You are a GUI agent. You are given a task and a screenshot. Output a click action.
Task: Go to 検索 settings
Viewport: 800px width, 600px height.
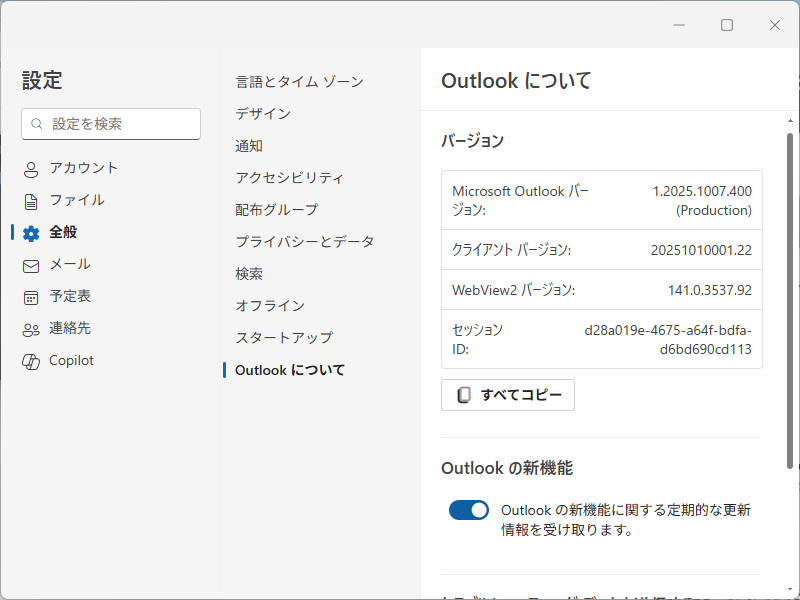(249, 273)
